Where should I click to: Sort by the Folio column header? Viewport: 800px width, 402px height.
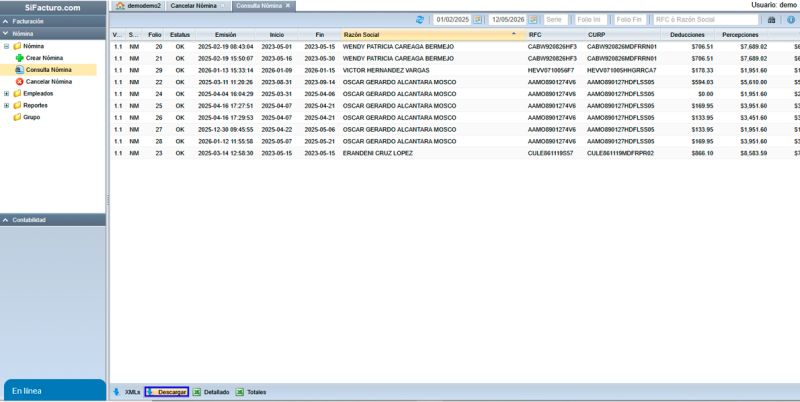click(x=155, y=35)
